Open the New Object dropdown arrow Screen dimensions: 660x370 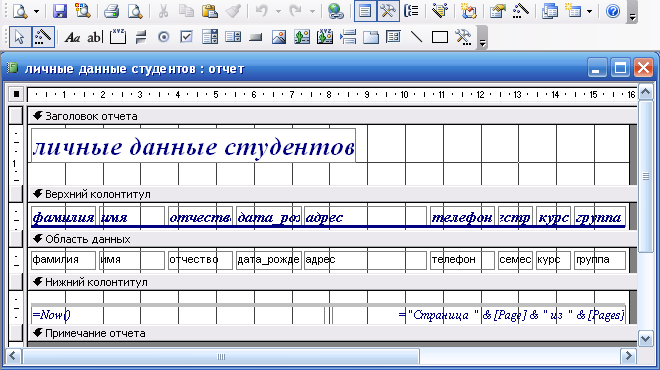click(589, 11)
